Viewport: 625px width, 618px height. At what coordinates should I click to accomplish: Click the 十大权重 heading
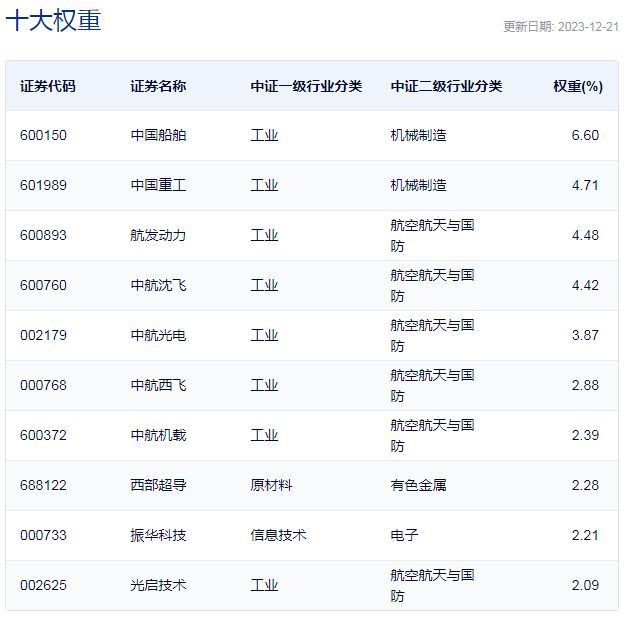click(x=53, y=20)
